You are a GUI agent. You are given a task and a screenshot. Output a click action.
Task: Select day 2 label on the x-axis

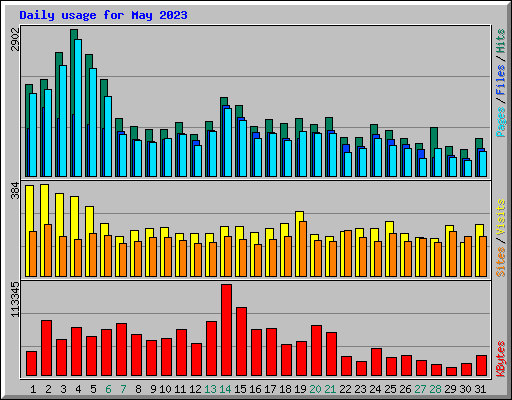48,389
